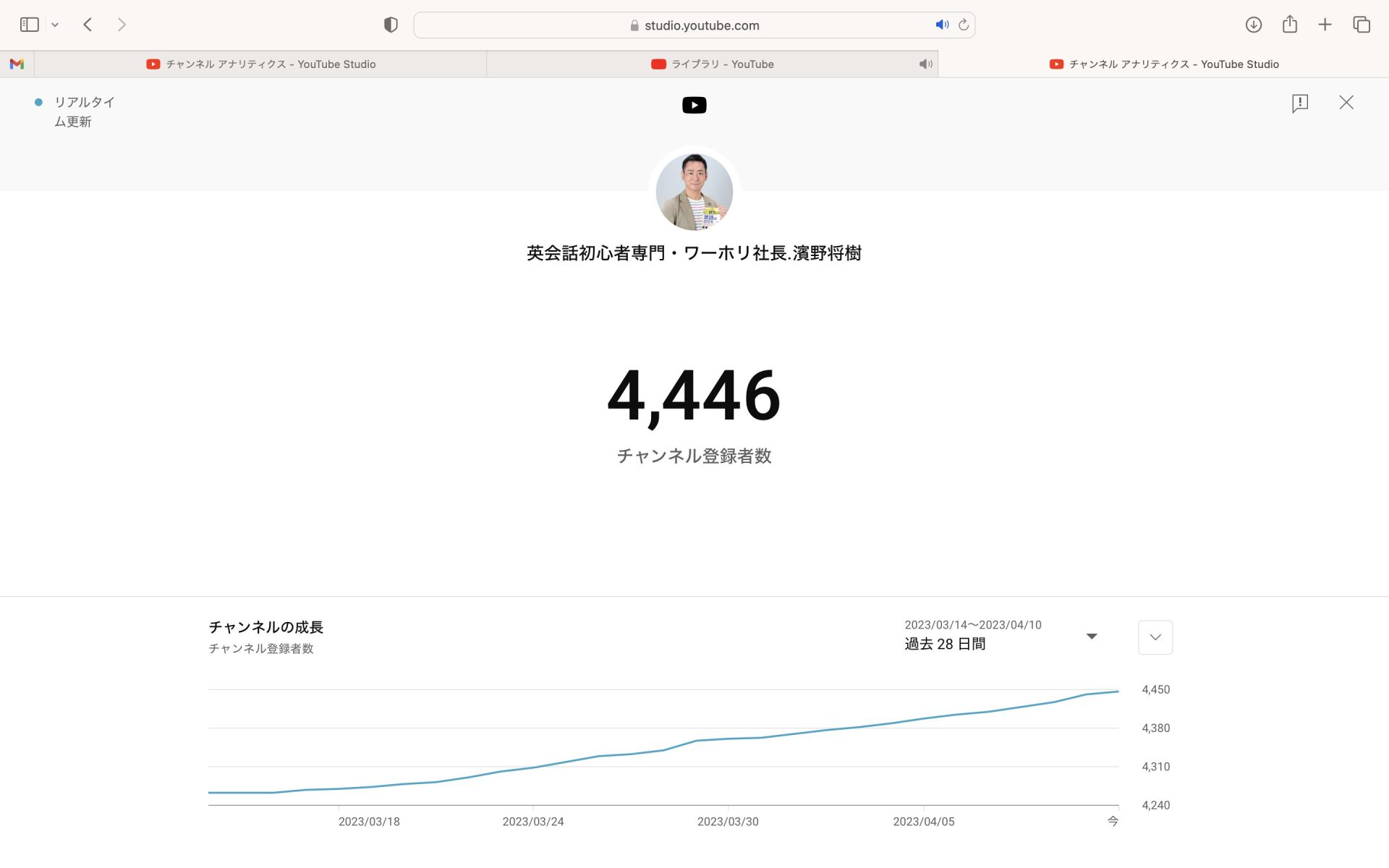Open the Share menu icon
Screen dimensions: 1389x868
1289,25
